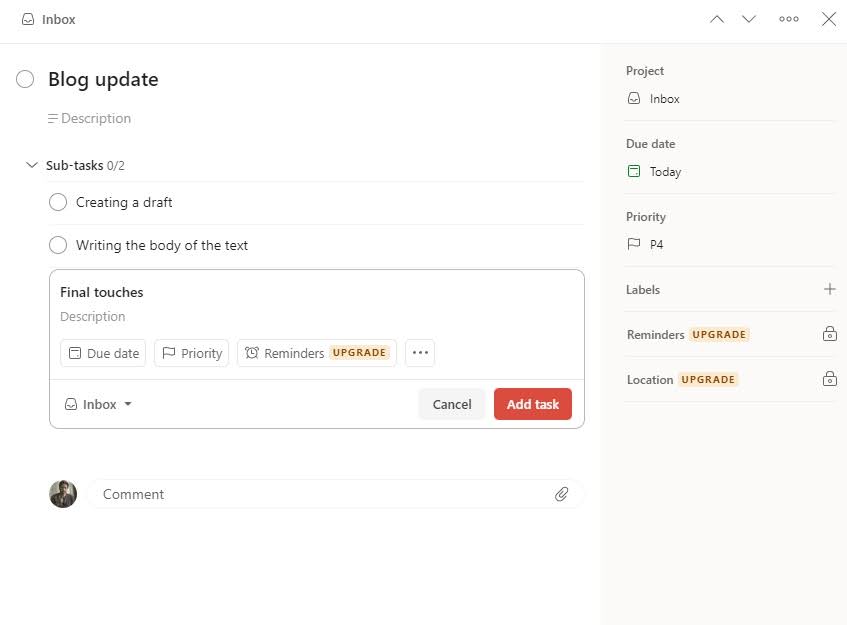Open Writing the body of the text sub-task
This screenshot has width=847, height=625.
[162, 245]
